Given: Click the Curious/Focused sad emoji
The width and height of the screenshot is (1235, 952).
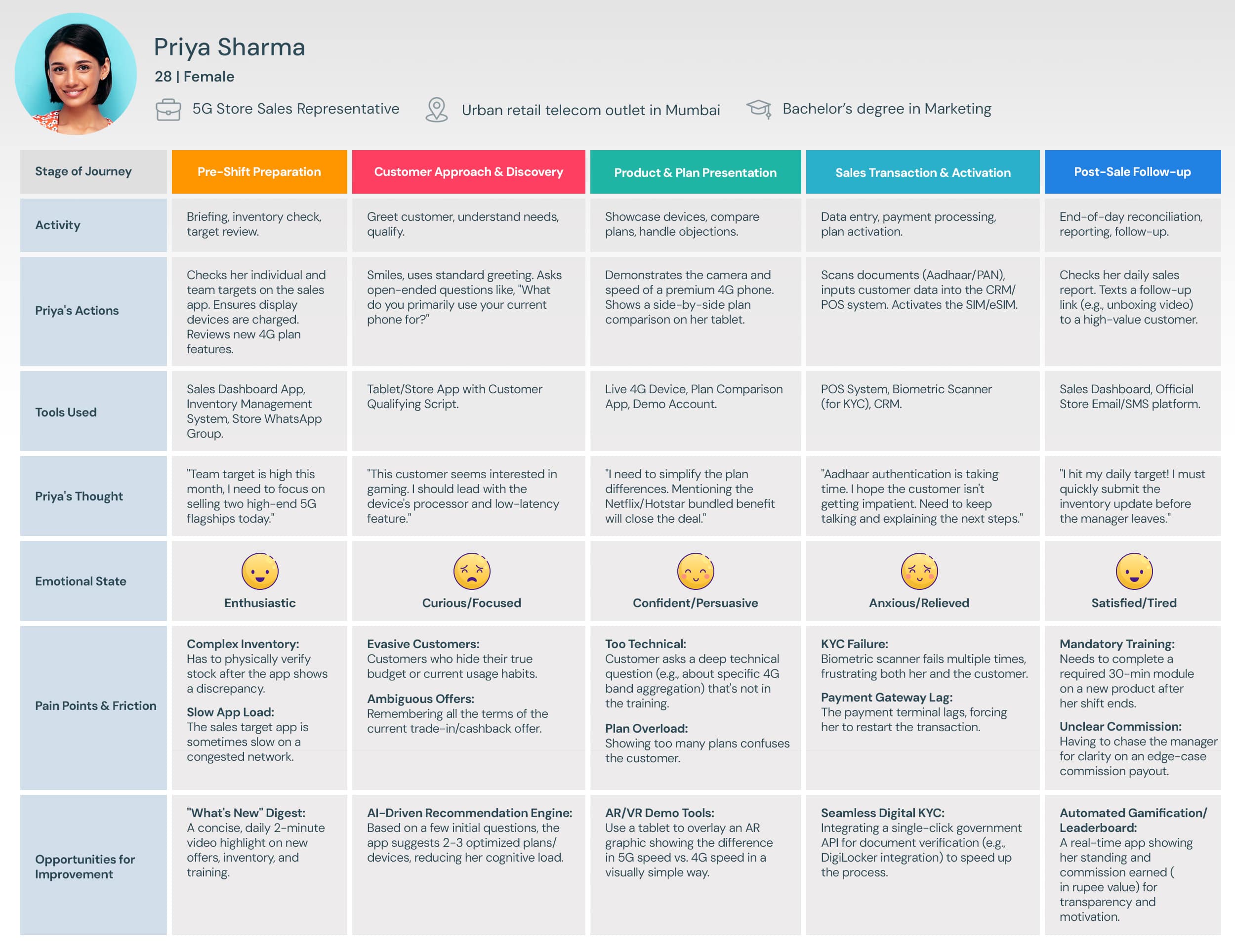Looking at the screenshot, I should coord(471,571).
